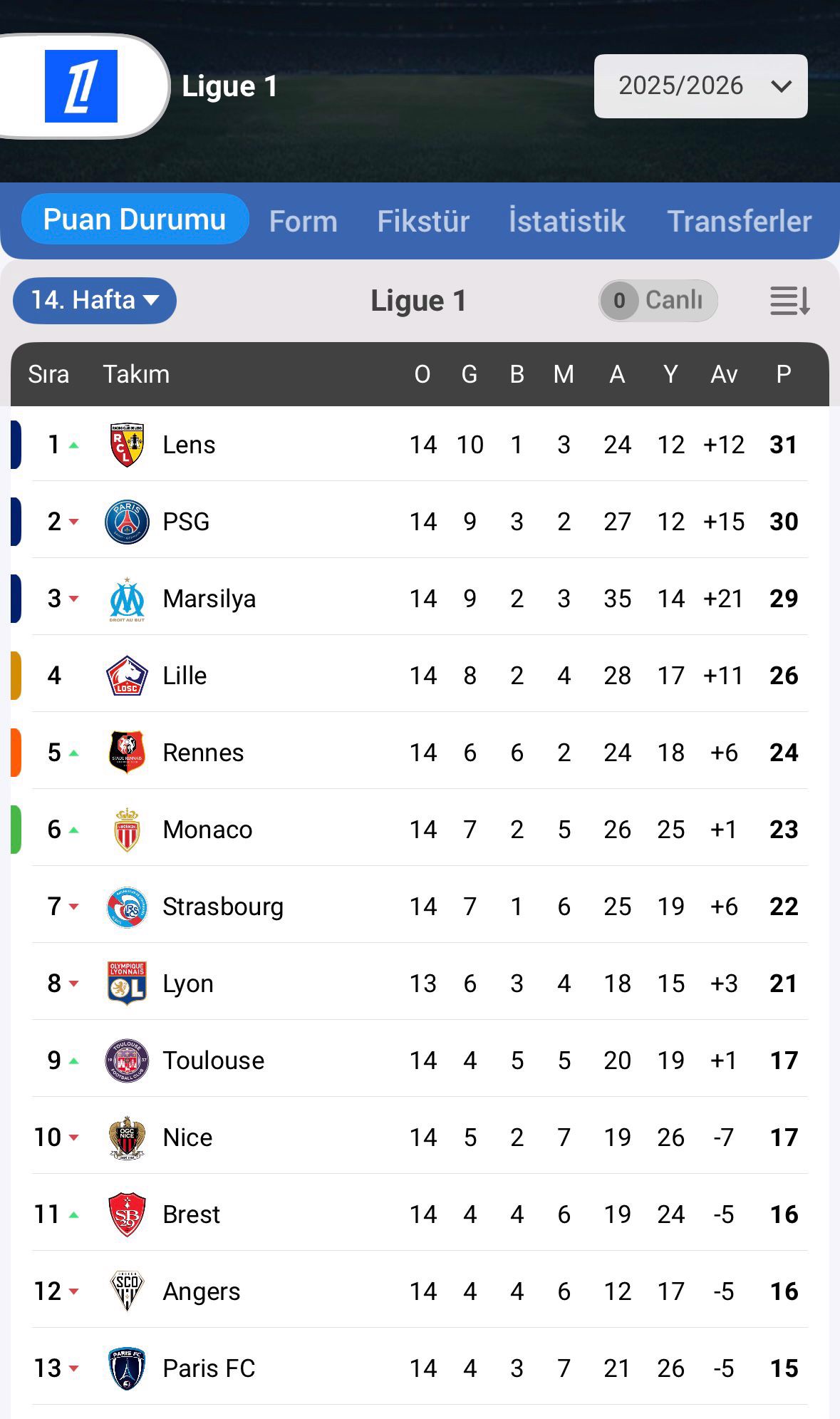Expand the 14. Hafta week selector

click(95, 300)
